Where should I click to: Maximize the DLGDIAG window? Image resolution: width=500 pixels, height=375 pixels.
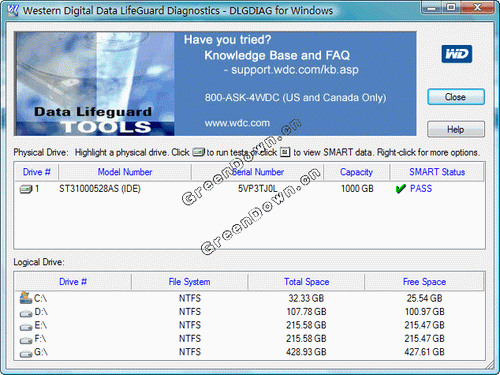point(451,7)
